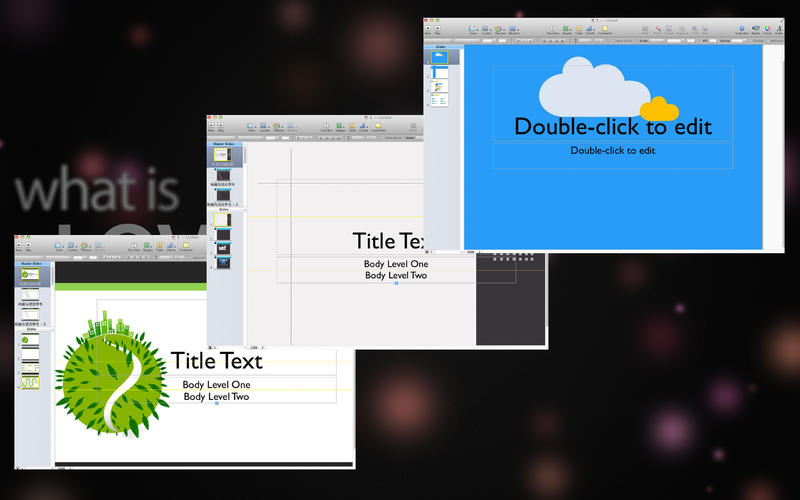Viewport: 800px width, 500px height.
Task: Click Play button in middle gray window
Action: pos(220,127)
